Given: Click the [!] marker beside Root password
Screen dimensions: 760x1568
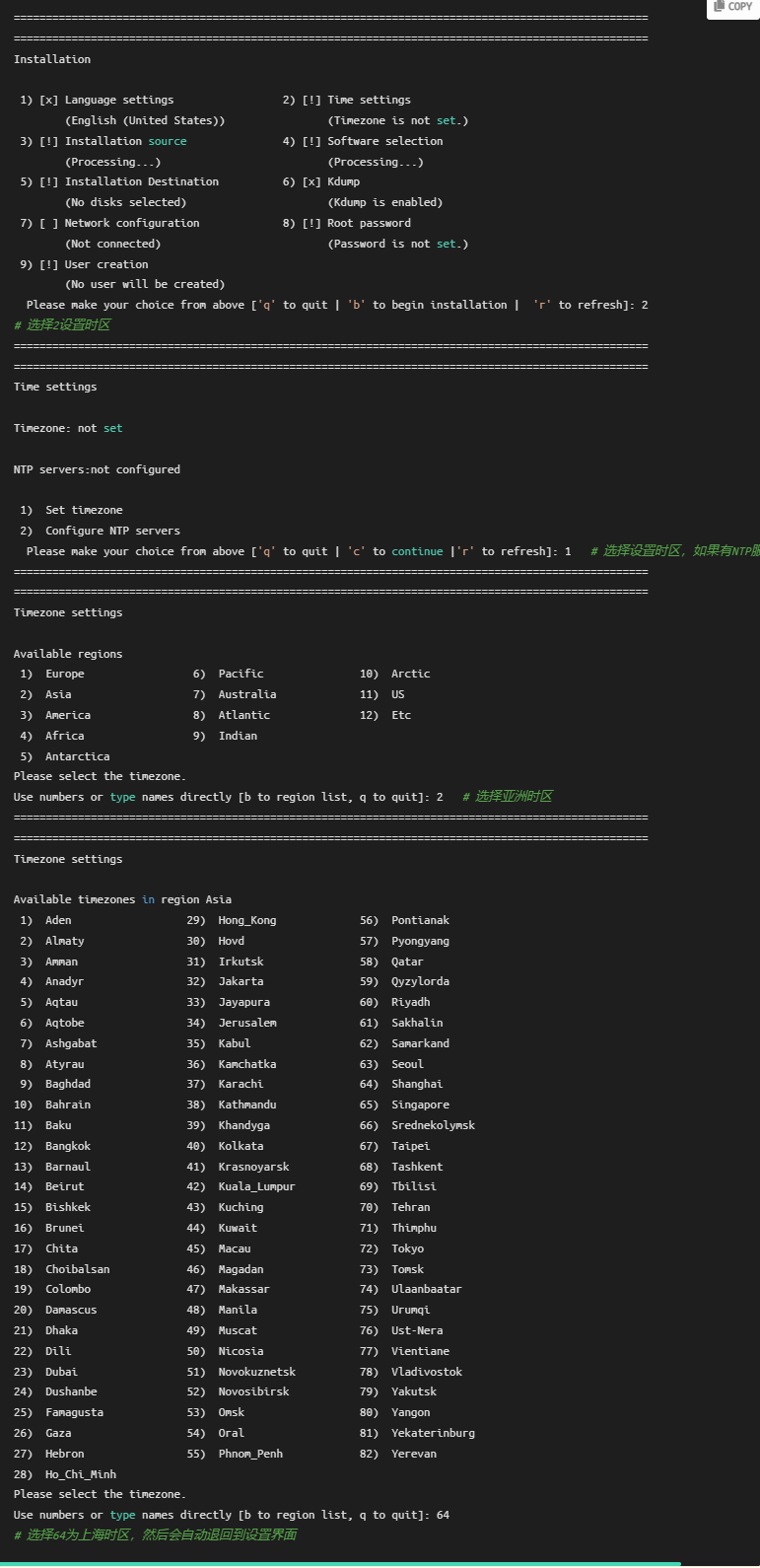Looking at the screenshot, I should point(311,223).
